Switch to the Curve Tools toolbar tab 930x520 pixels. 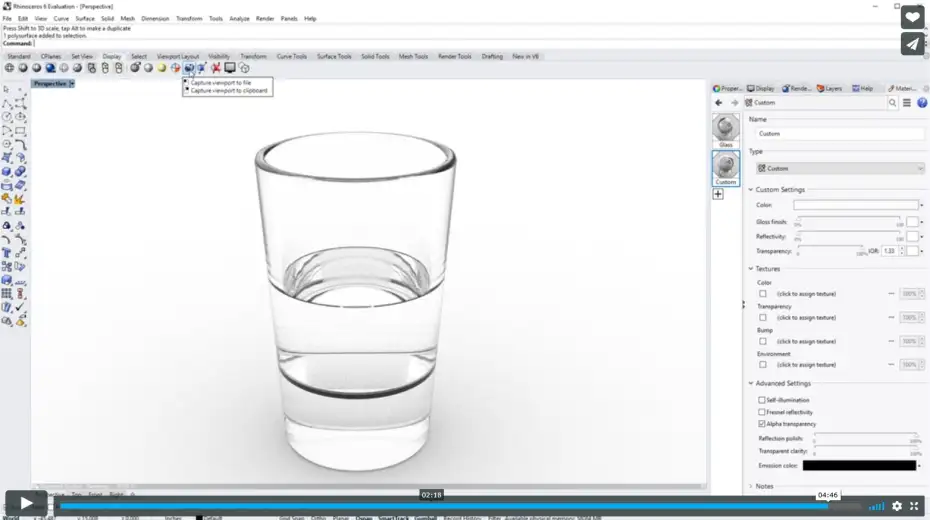[x=291, y=56]
